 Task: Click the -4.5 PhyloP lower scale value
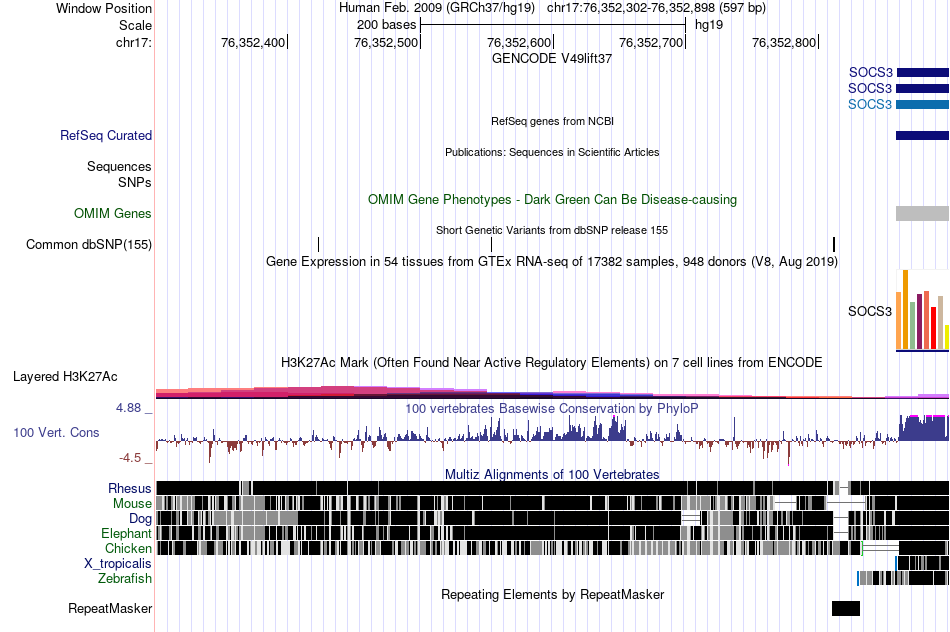pyautogui.click(x=130, y=458)
